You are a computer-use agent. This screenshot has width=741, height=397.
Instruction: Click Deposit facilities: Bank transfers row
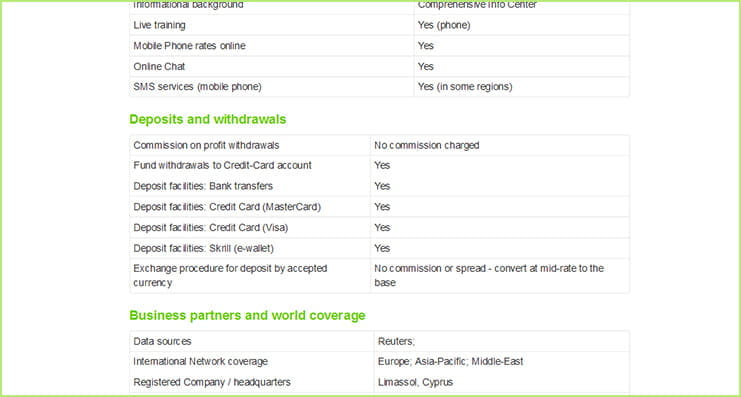click(x=379, y=186)
